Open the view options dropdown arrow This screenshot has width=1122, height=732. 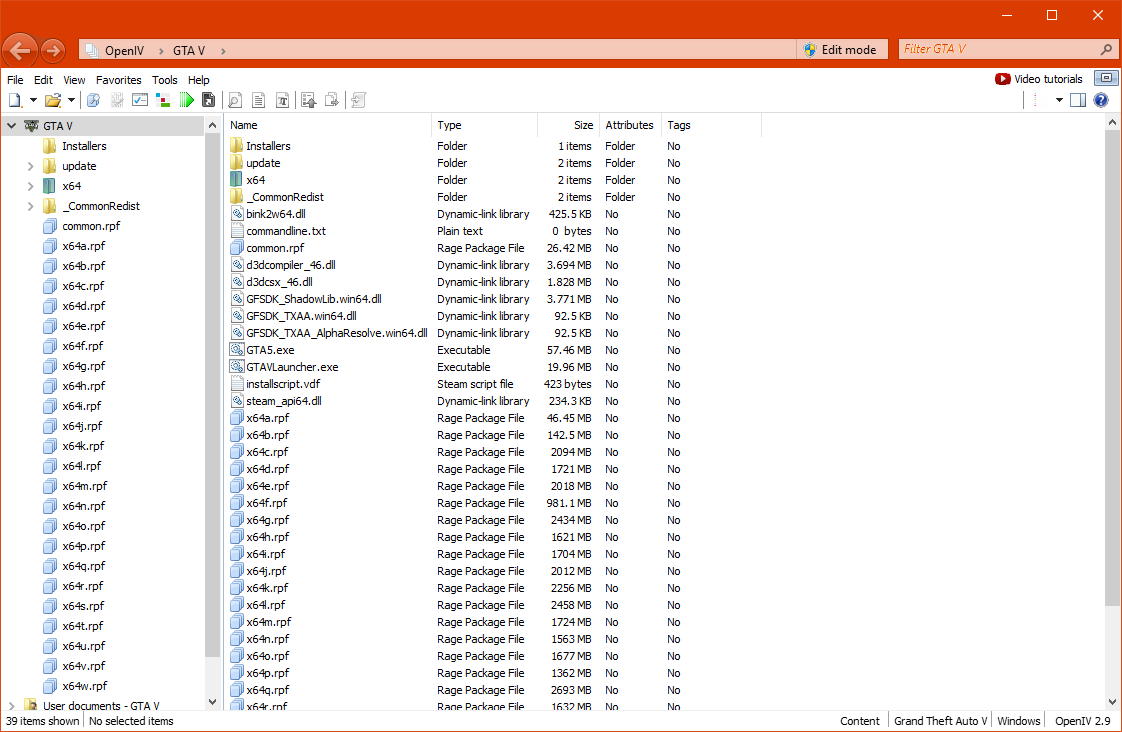(x=1059, y=100)
